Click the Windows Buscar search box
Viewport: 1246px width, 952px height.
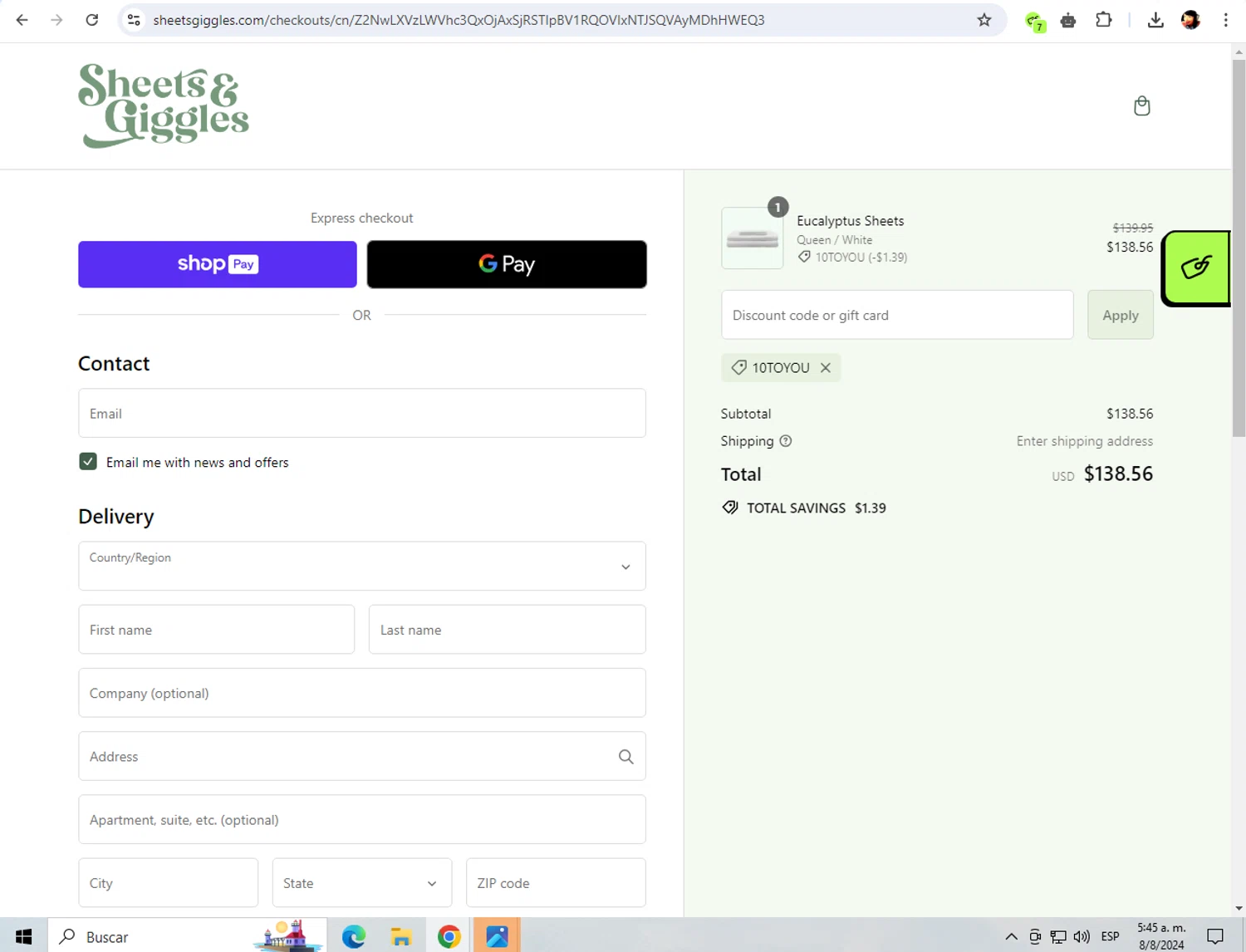tap(188, 937)
